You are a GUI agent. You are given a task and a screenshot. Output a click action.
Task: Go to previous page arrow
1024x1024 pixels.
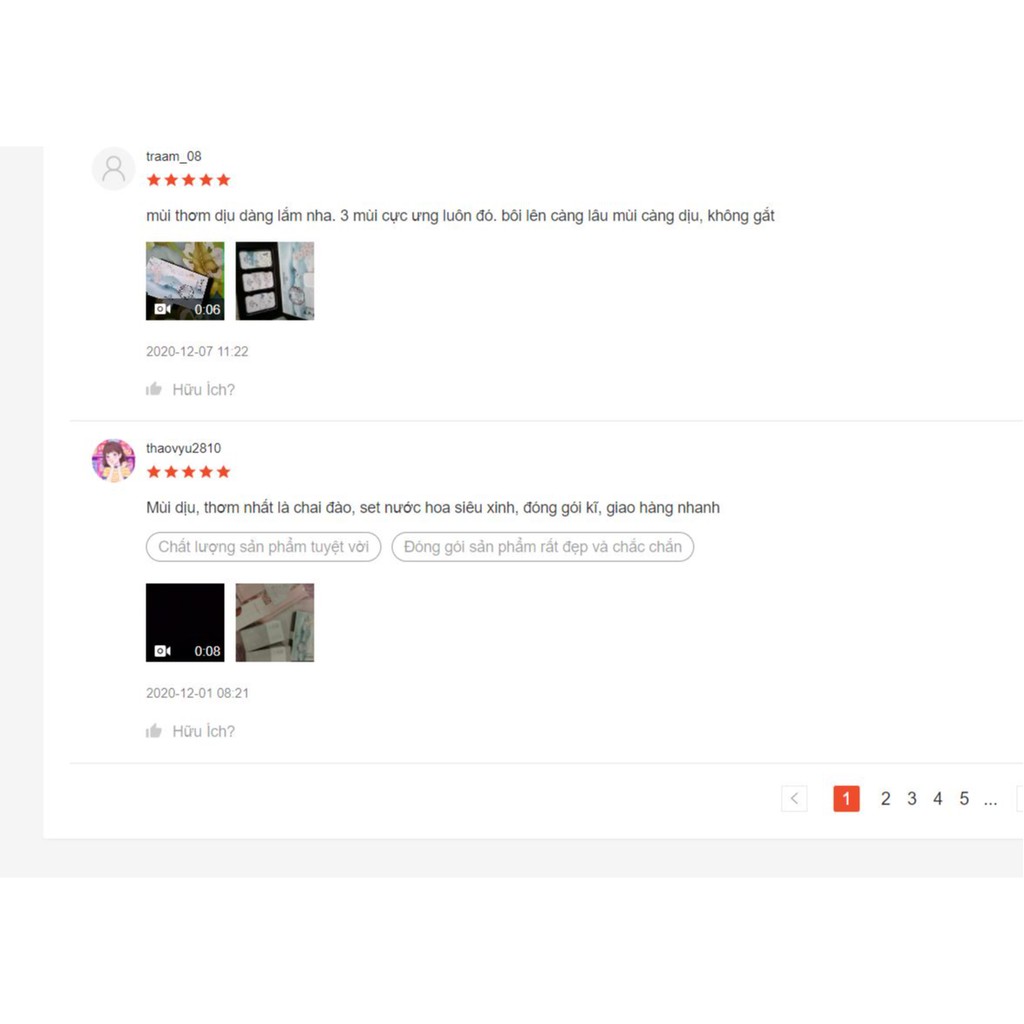(x=794, y=798)
